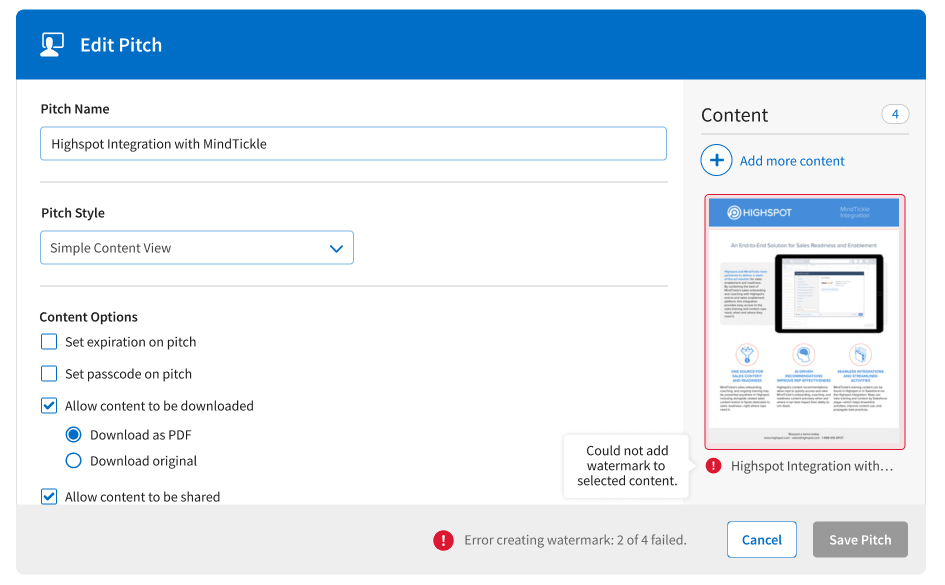
Task: Click the content count badge 4
Action: click(x=895, y=114)
